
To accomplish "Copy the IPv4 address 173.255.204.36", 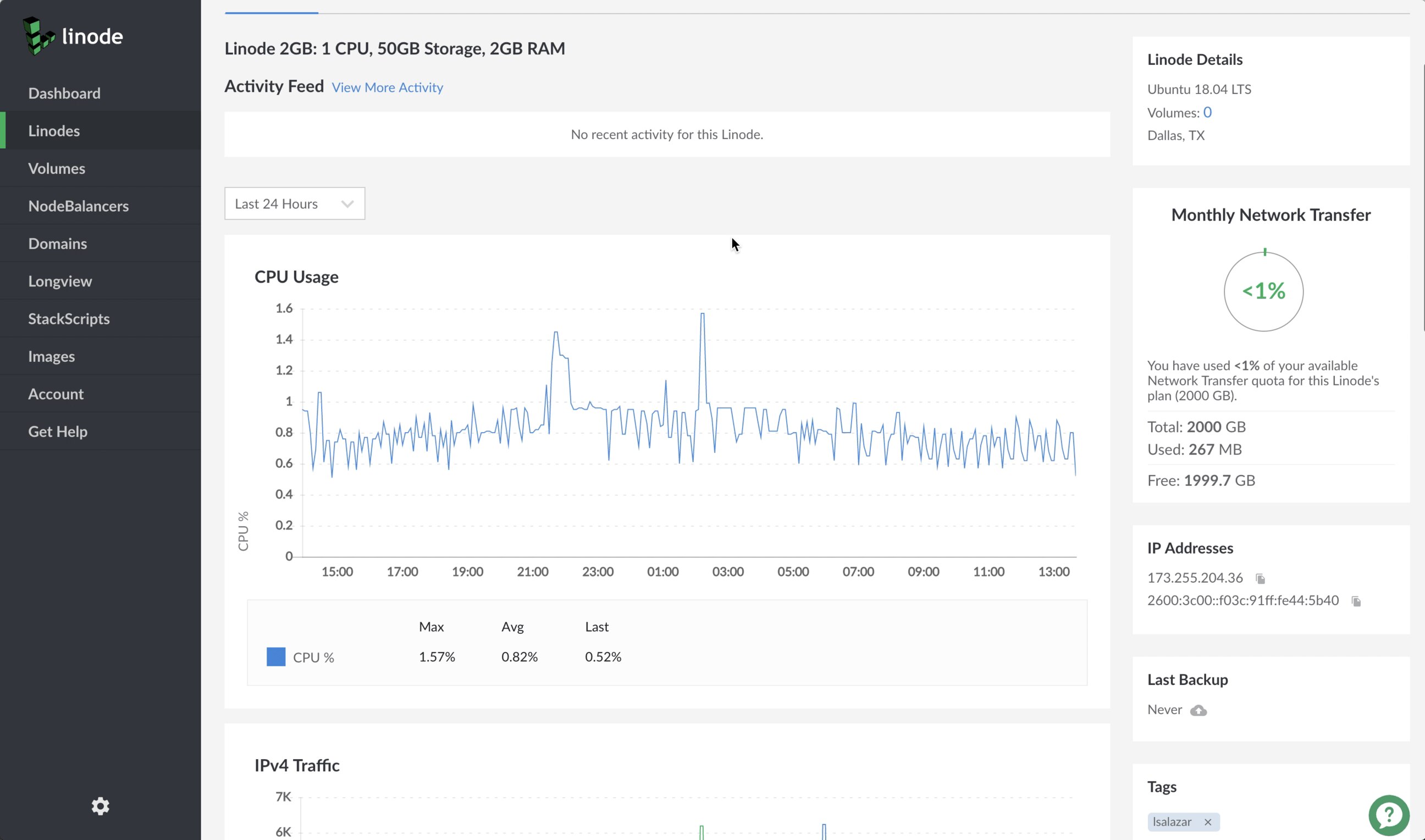I will pyautogui.click(x=1260, y=578).
